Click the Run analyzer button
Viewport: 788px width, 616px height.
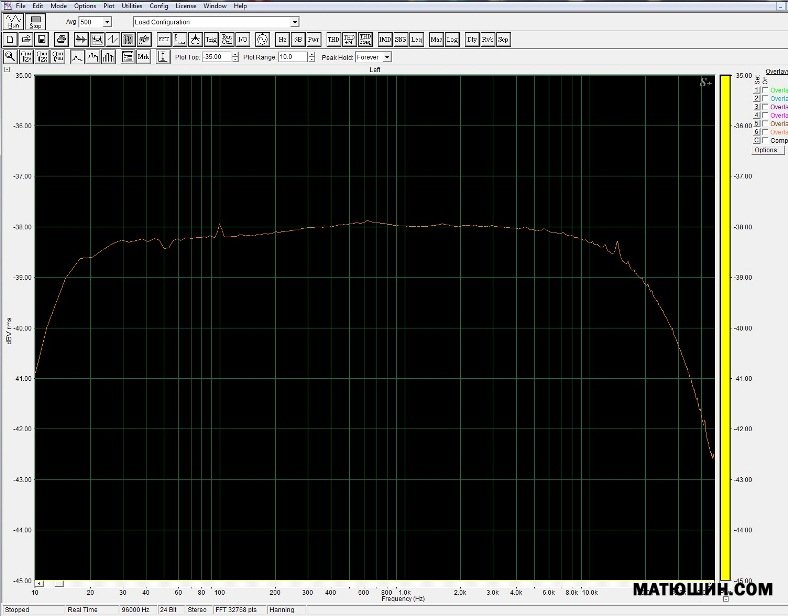(x=13, y=21)
